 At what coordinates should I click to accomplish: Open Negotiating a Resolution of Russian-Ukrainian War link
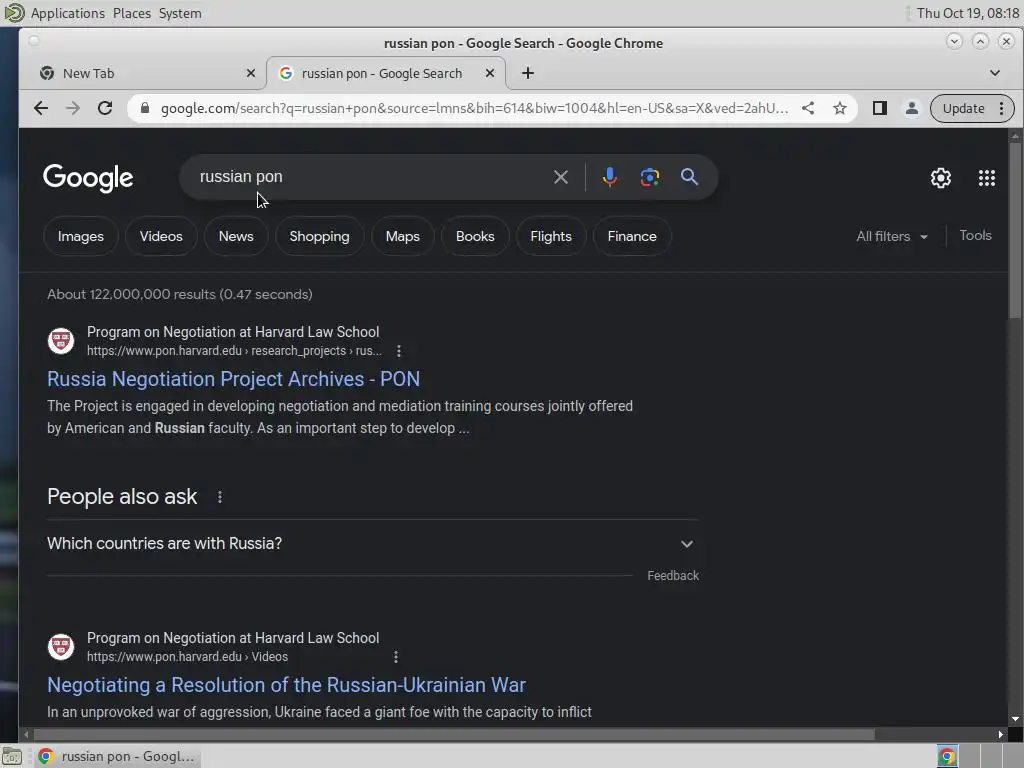tap(286, 684)
